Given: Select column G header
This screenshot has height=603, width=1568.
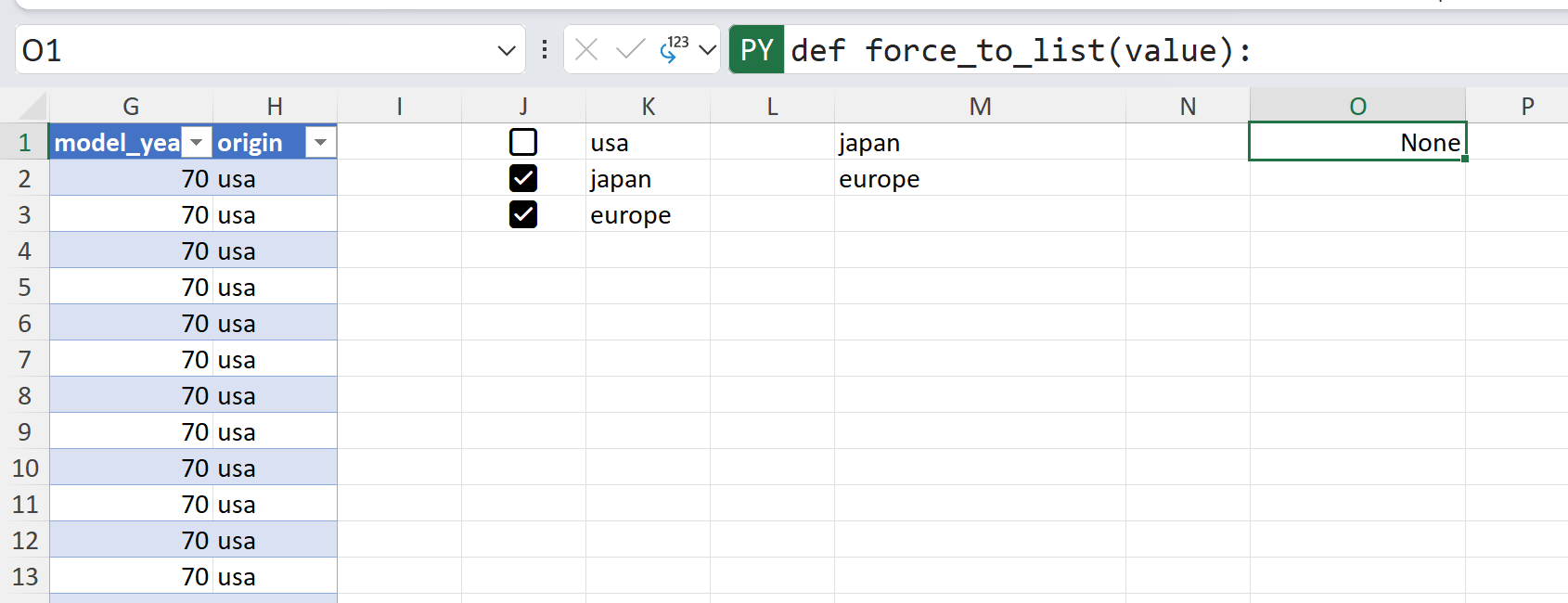Looking at the screenshot, I should [131, 107].
